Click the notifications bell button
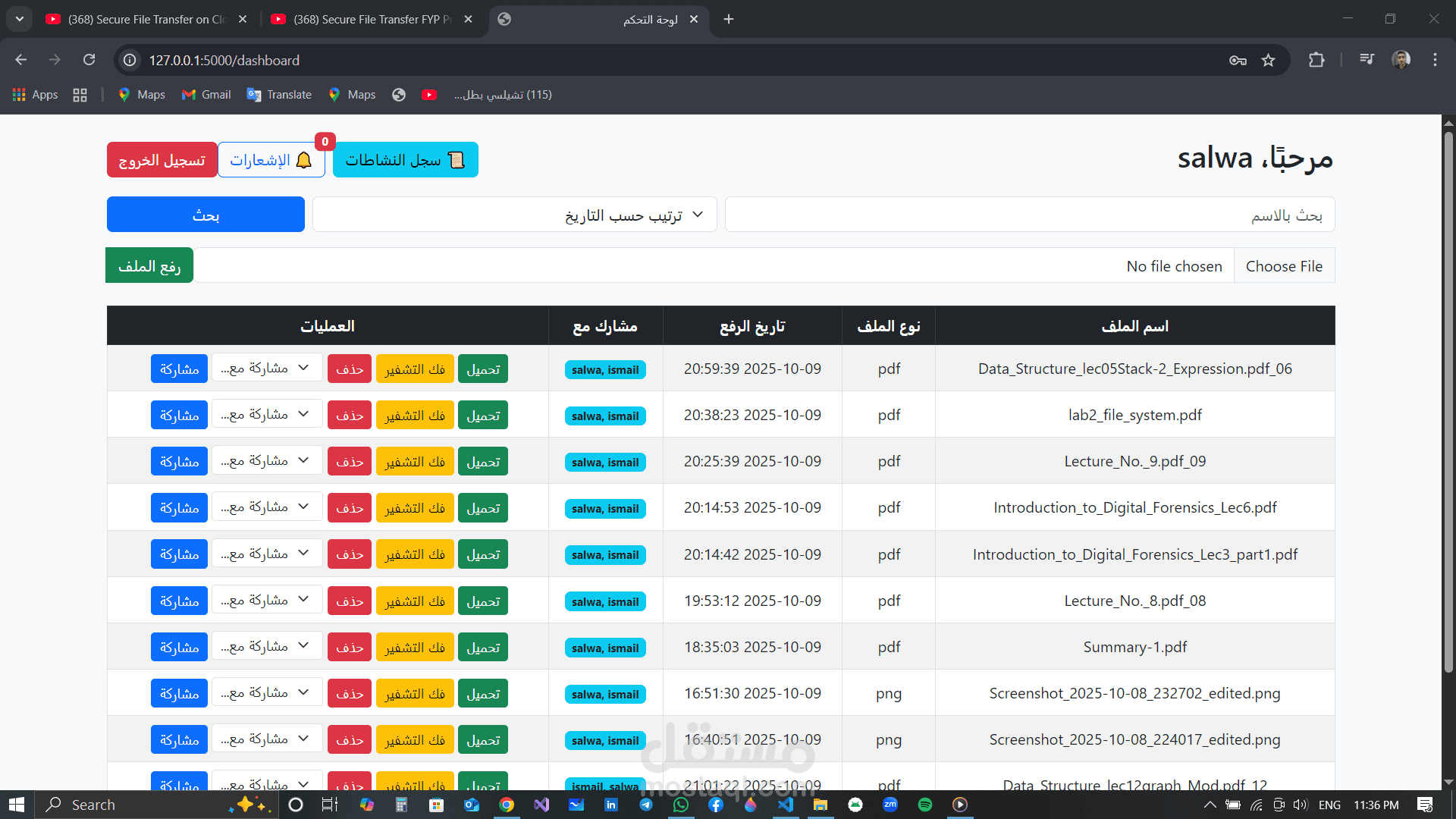Screen dimensions: 1456x819 271,160
